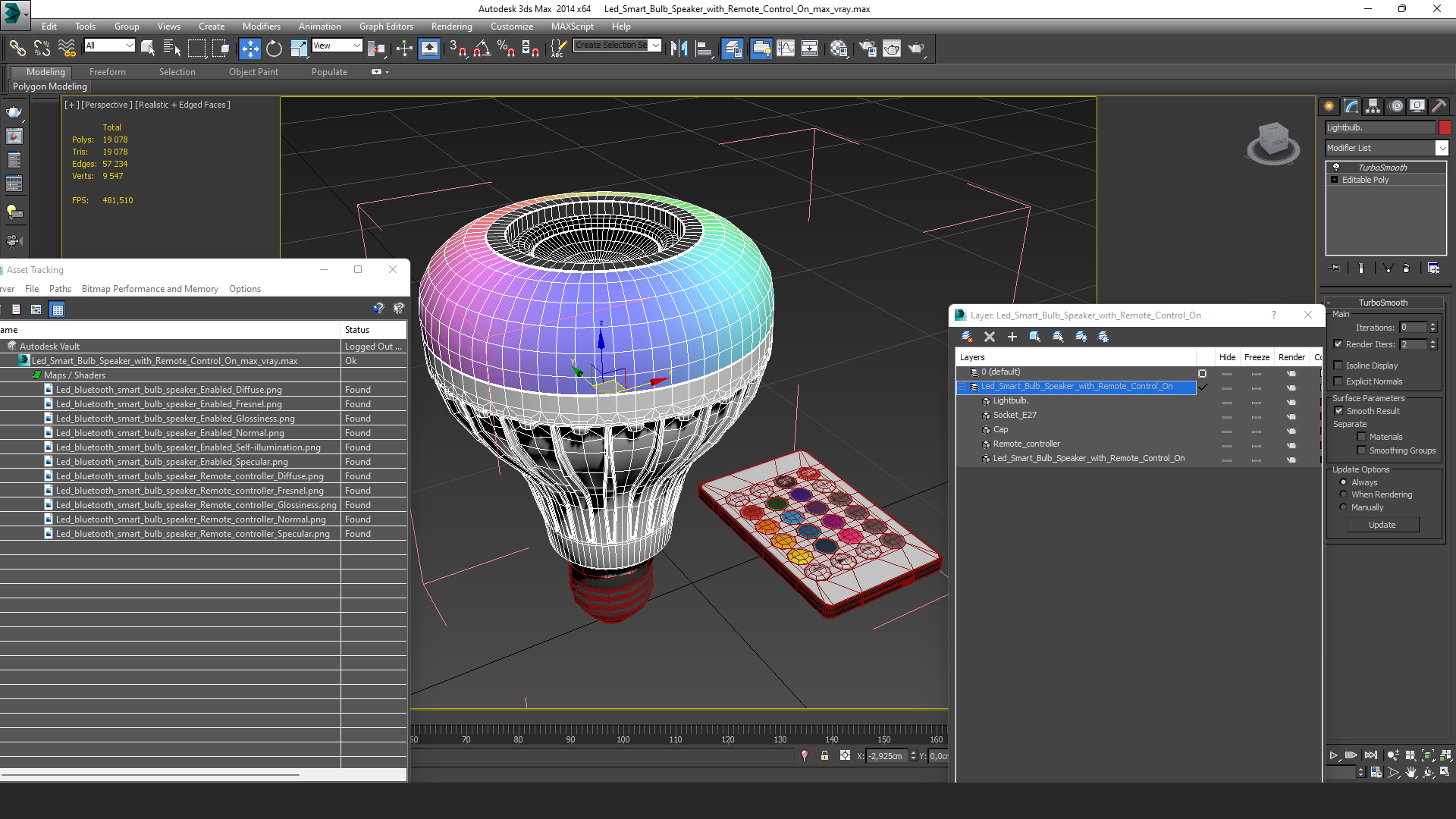The height and width of the screenshot is (819, 1456).
Task: Expand the reference coordinate View dropdown
Action: pos(356,45)
